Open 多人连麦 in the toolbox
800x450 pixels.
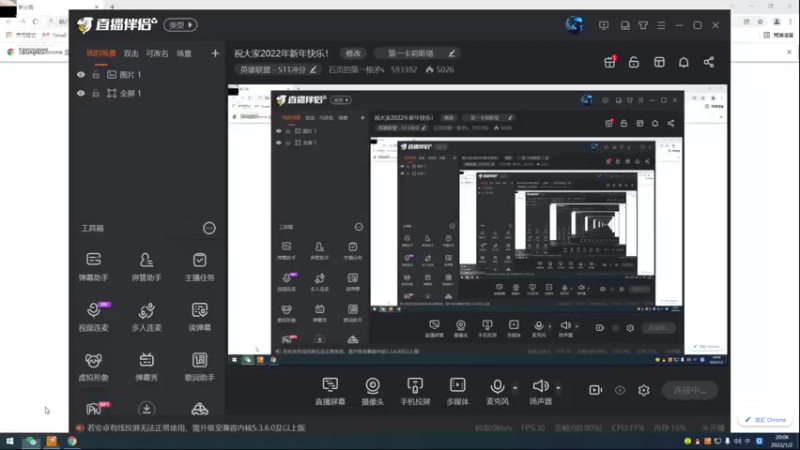(146, 316)
